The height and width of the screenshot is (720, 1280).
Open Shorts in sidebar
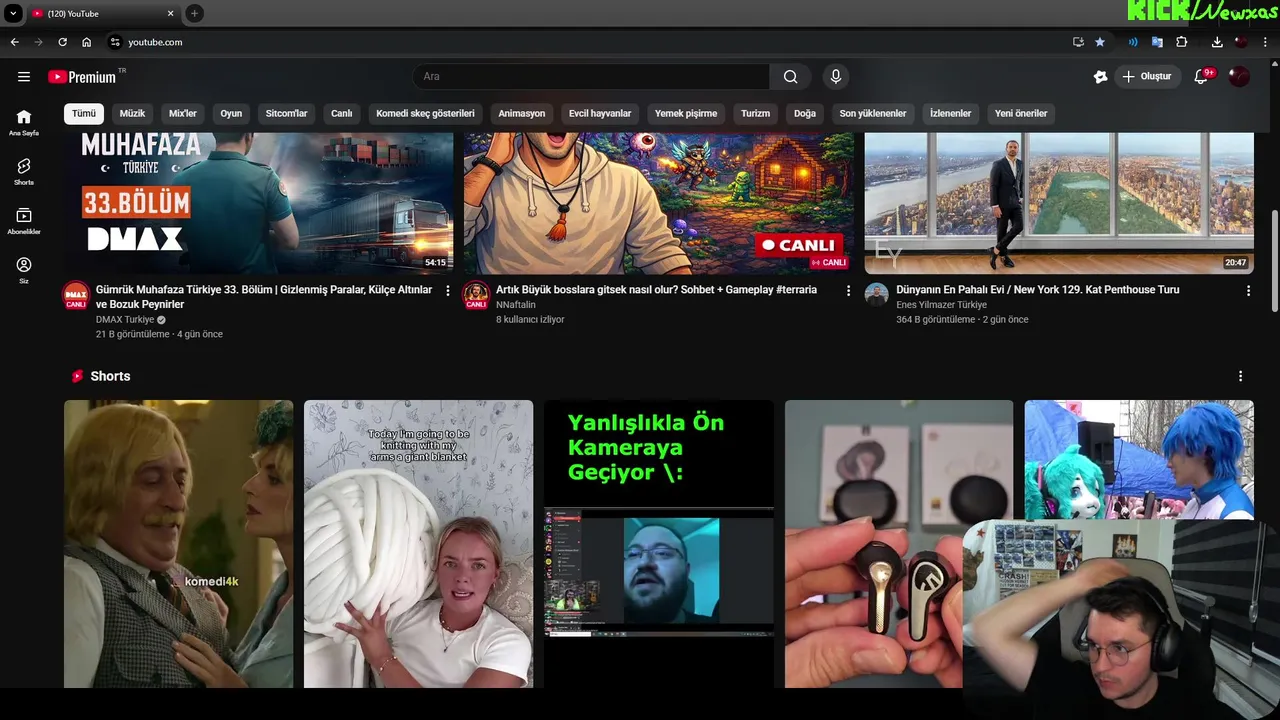[24, 171]
